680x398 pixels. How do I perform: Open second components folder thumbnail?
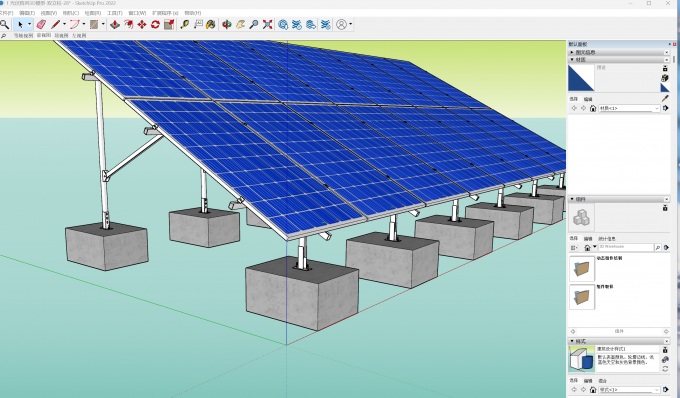point(582,297)
